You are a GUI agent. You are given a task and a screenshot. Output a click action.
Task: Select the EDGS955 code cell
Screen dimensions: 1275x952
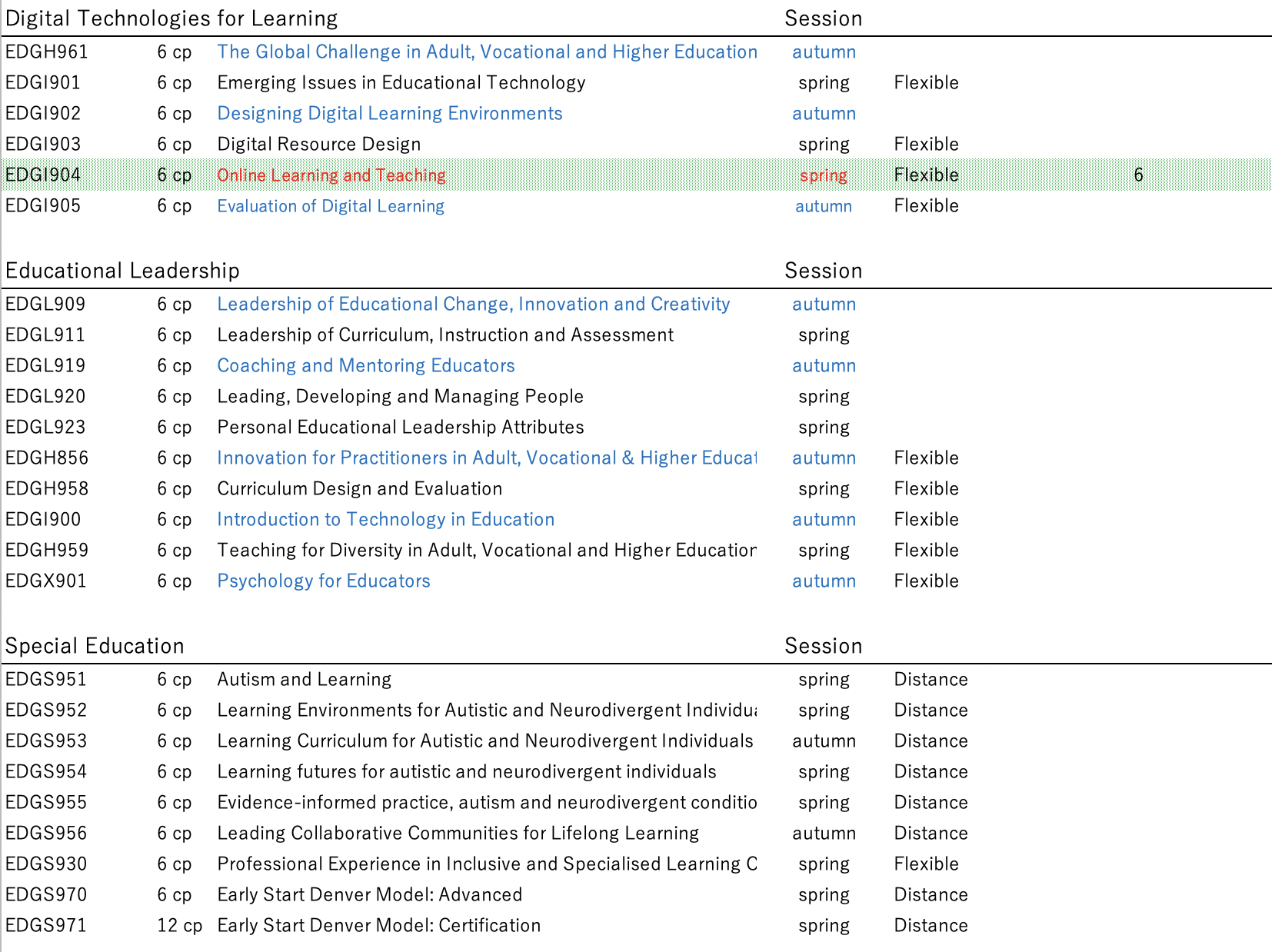tap(46, 802)
